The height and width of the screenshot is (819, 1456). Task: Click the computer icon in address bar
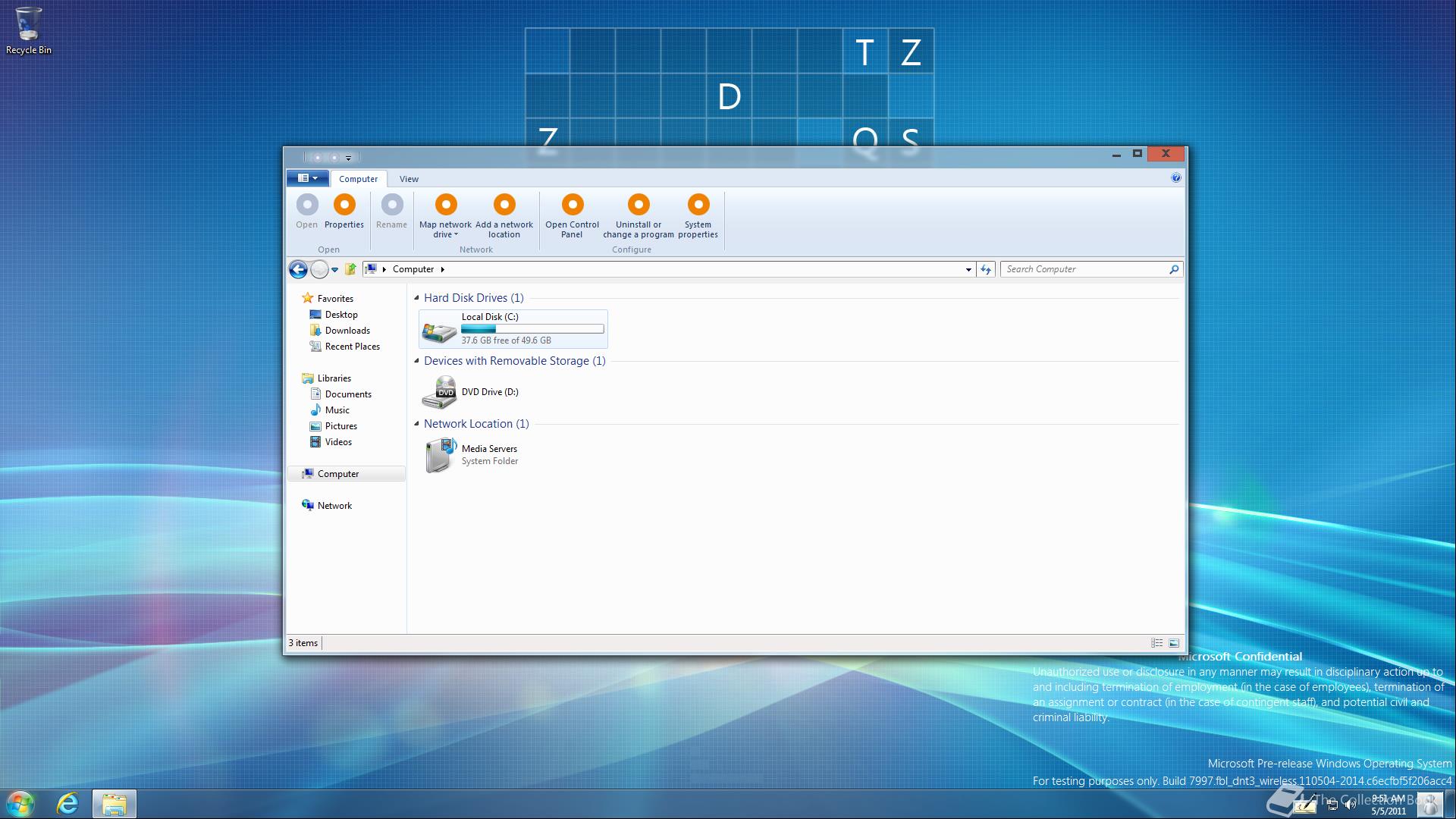tap(371, 269)
